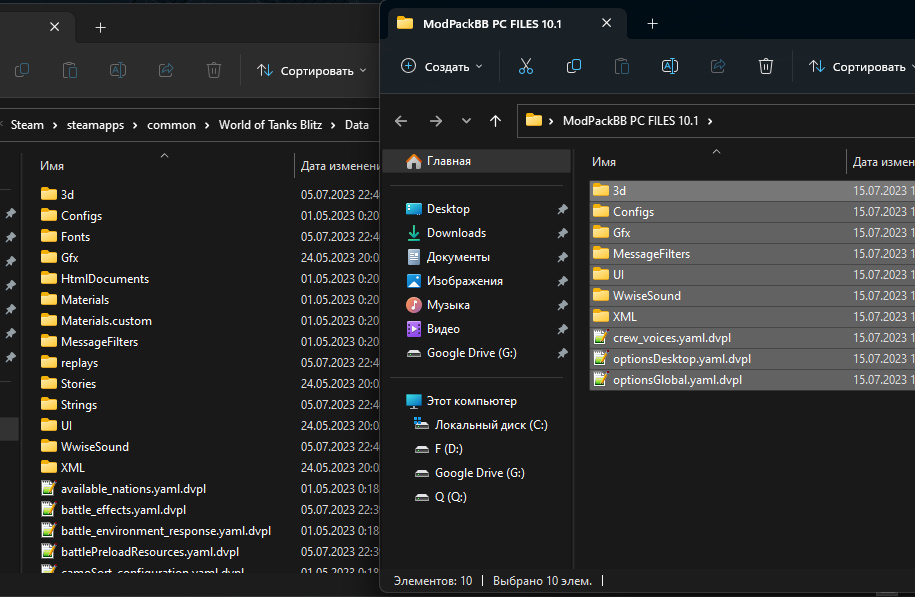915x597 pixels.
Task: Expand chevron after steamapps in left breadcrumb
Action: [135, 125]
